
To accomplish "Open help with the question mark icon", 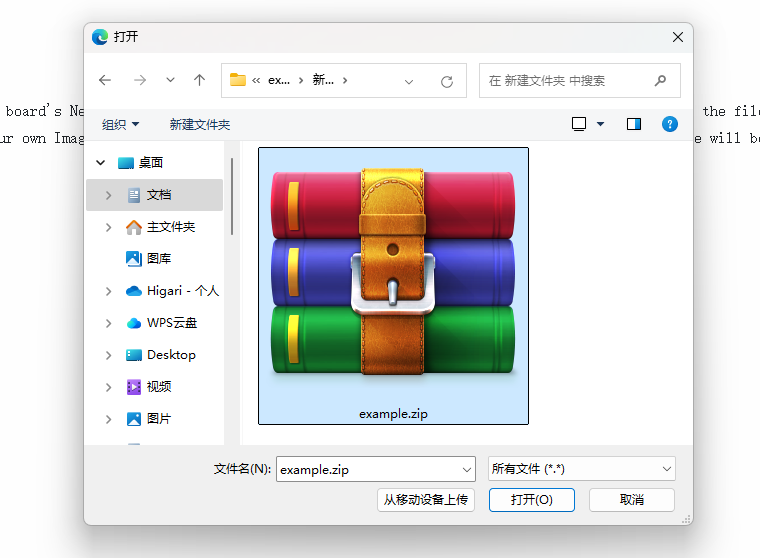I will point(669,124).
